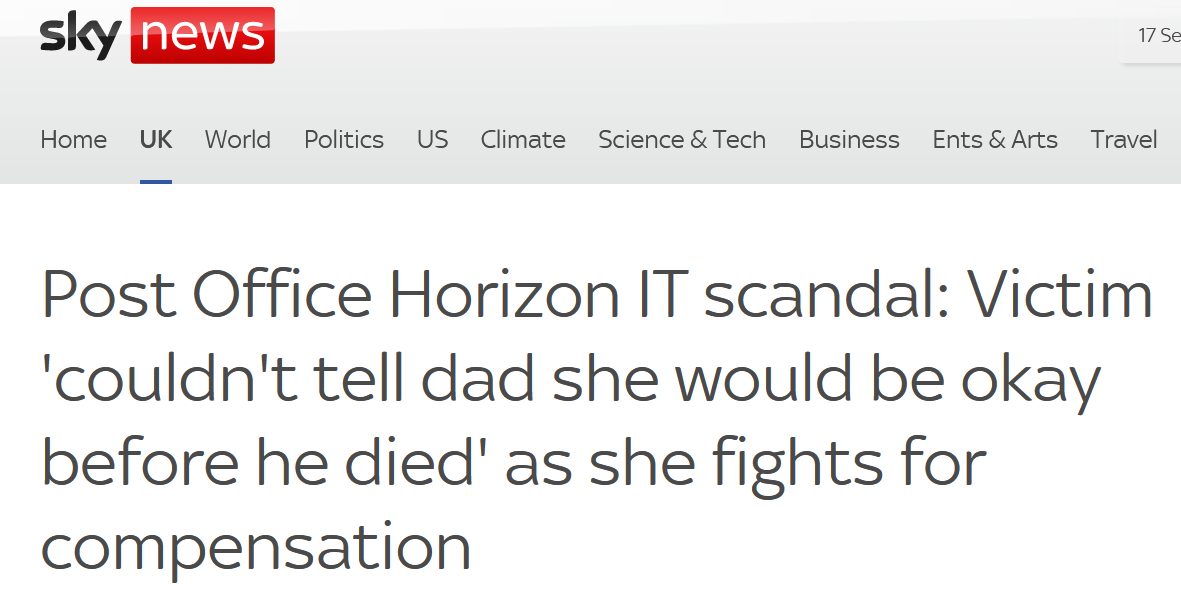This screenshot has width=1181, height=614.
Task: Open the Ents & Arts section
Action: [995, 140]
